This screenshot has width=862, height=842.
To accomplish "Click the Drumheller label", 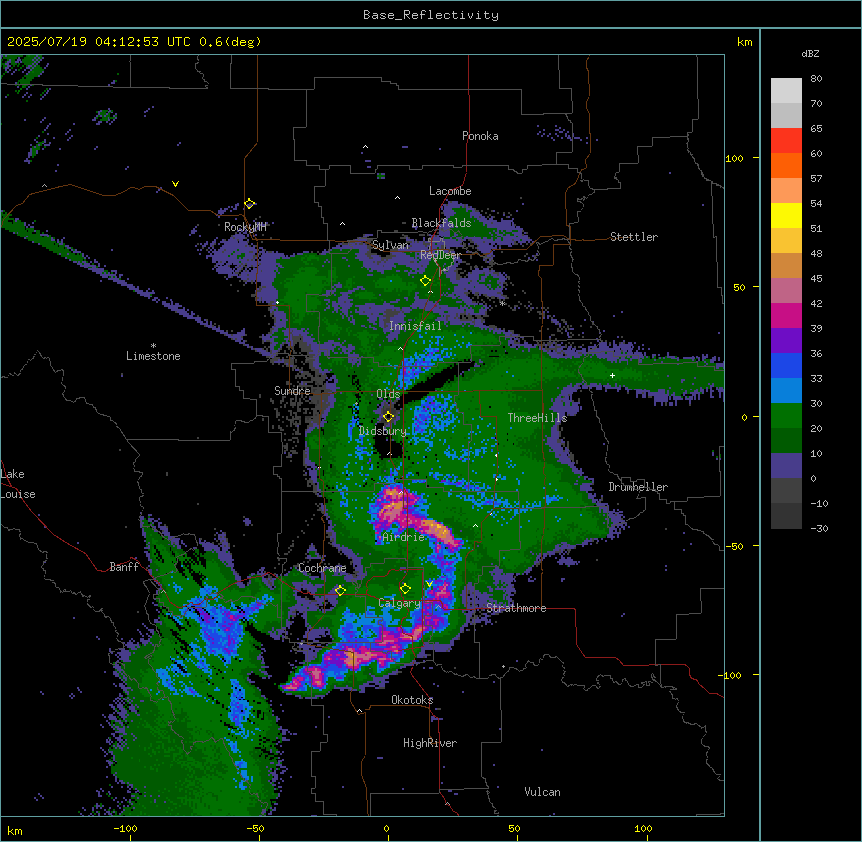I will [638, 487].
